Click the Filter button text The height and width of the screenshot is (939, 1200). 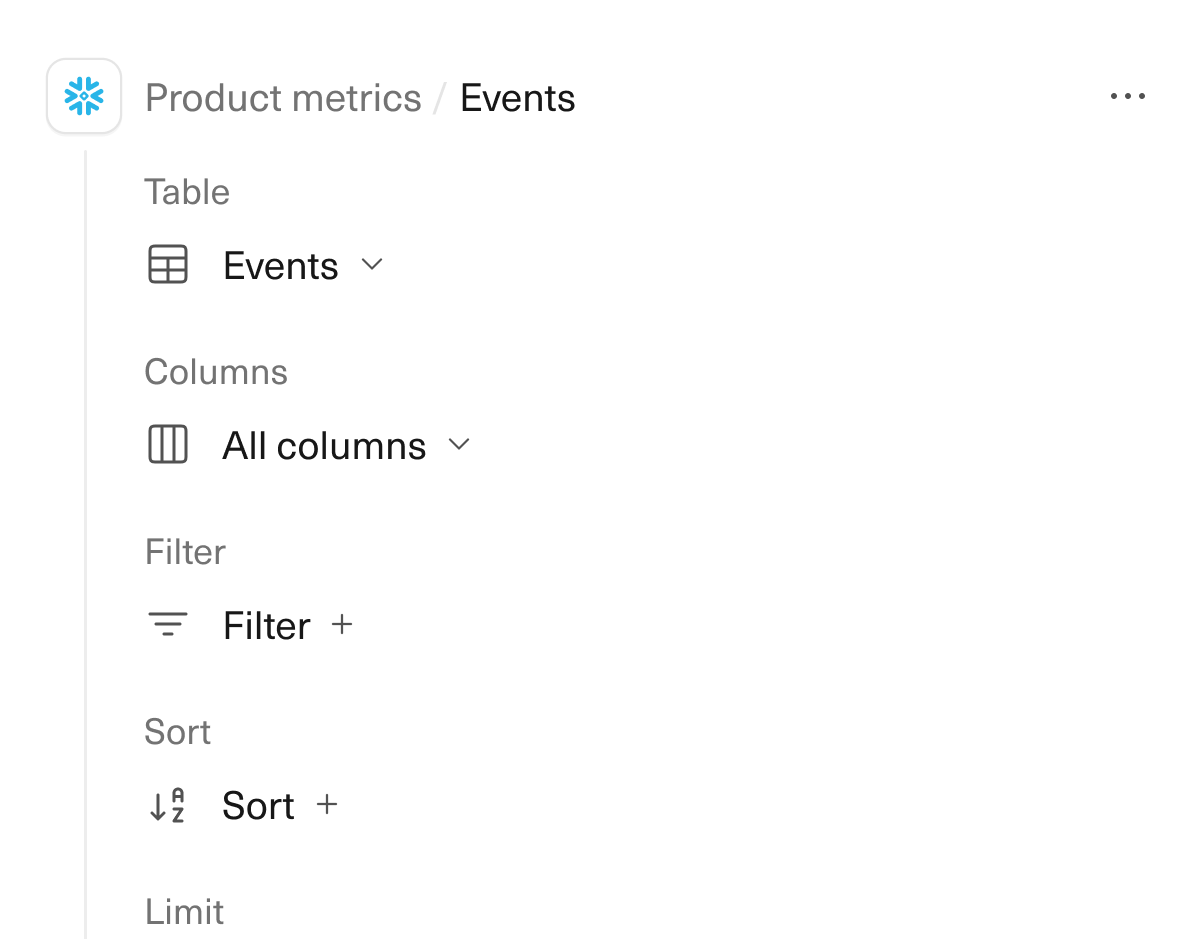(x=267, y=626)
